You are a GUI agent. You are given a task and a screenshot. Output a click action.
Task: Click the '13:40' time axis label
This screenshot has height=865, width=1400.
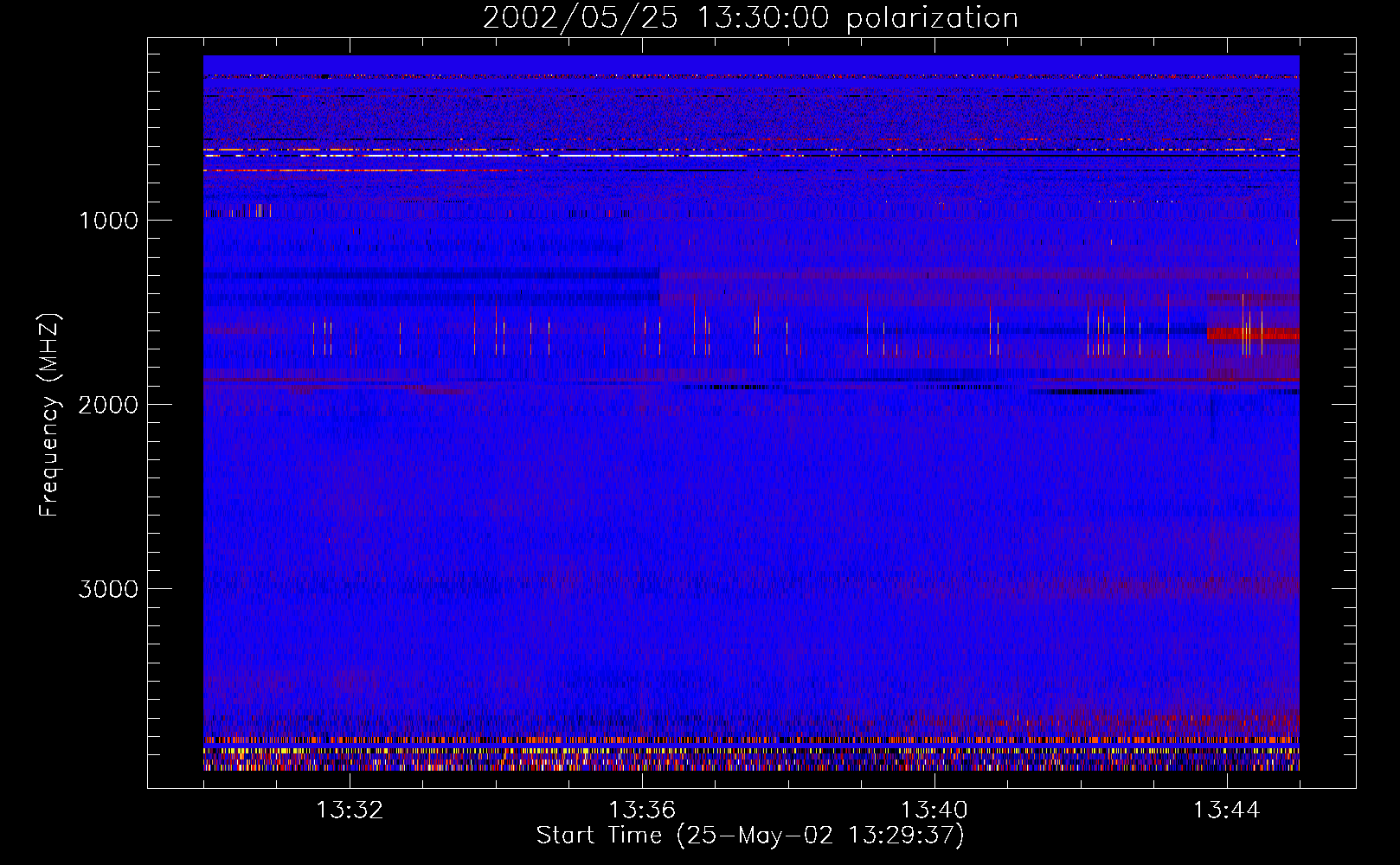[x=934, y=811]
